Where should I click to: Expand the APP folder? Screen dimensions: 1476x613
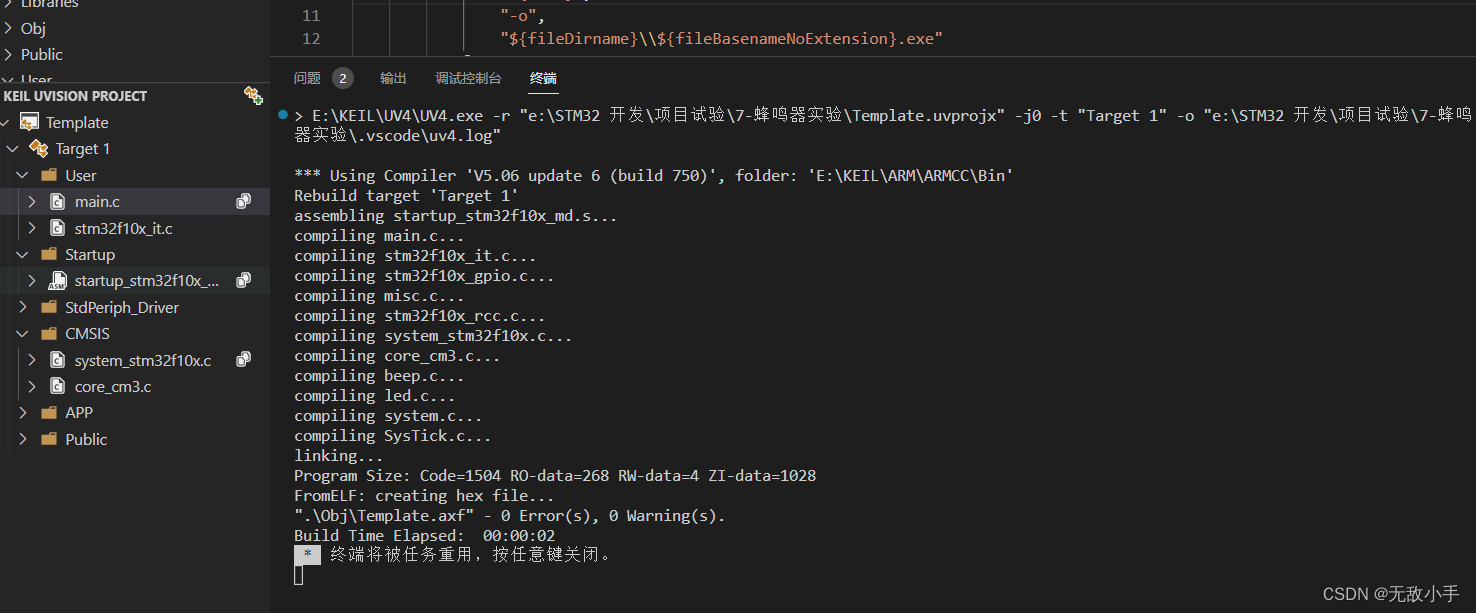23,413
